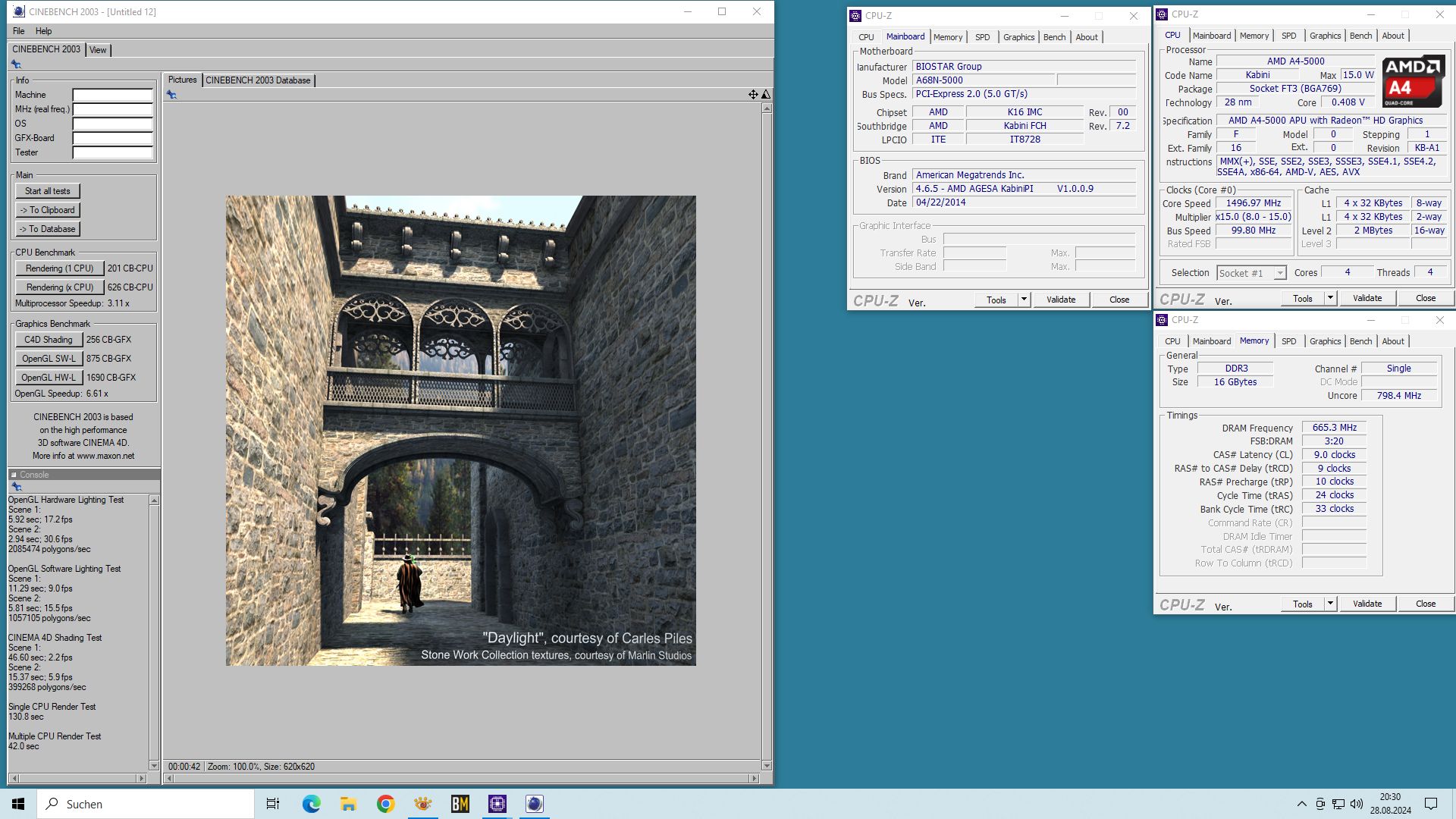Run the Rendering (1 CPU) benchmark

59,268
